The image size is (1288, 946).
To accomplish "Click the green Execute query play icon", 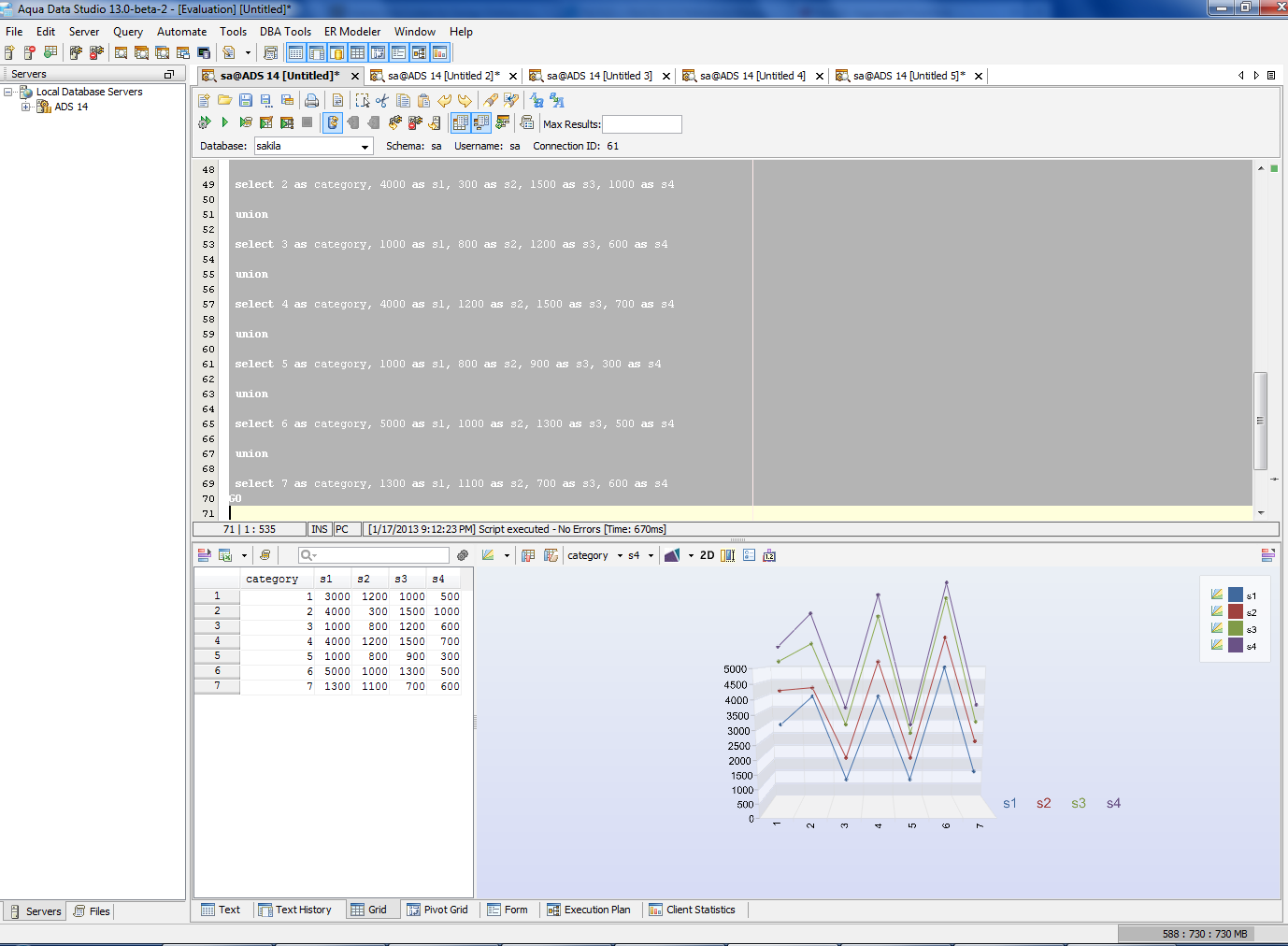I will 224,122.
